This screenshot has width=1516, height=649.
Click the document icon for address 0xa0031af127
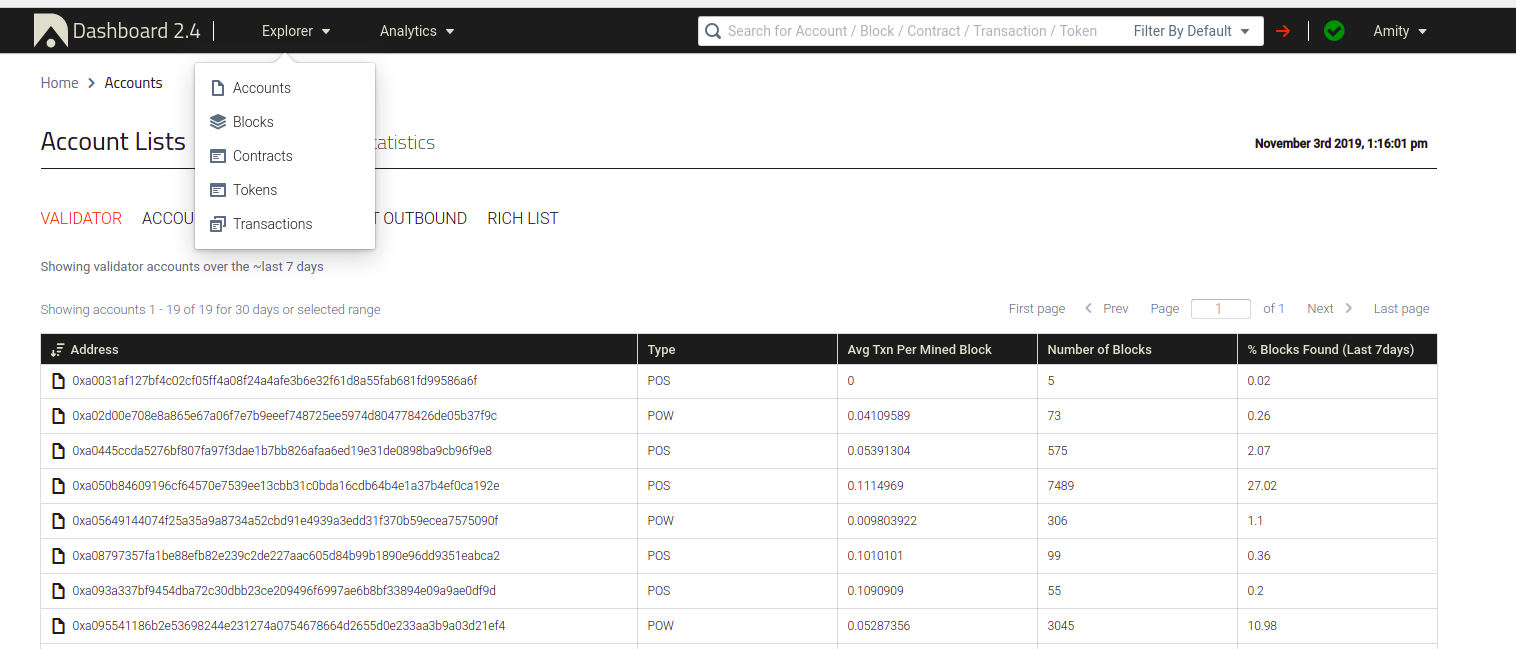pyautogui.click(x=59, y=381)
